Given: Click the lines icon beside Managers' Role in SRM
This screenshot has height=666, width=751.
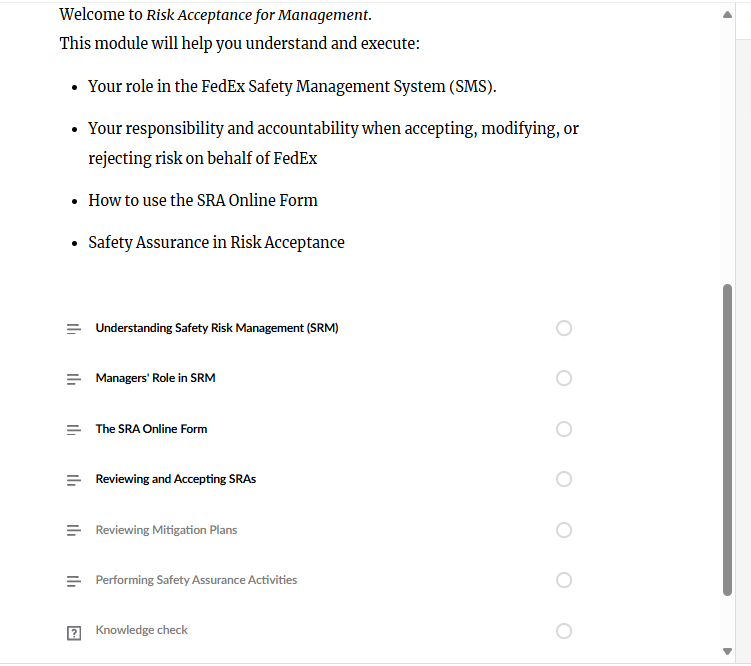Looking at the screenshot, I should (x=73, y=379).
